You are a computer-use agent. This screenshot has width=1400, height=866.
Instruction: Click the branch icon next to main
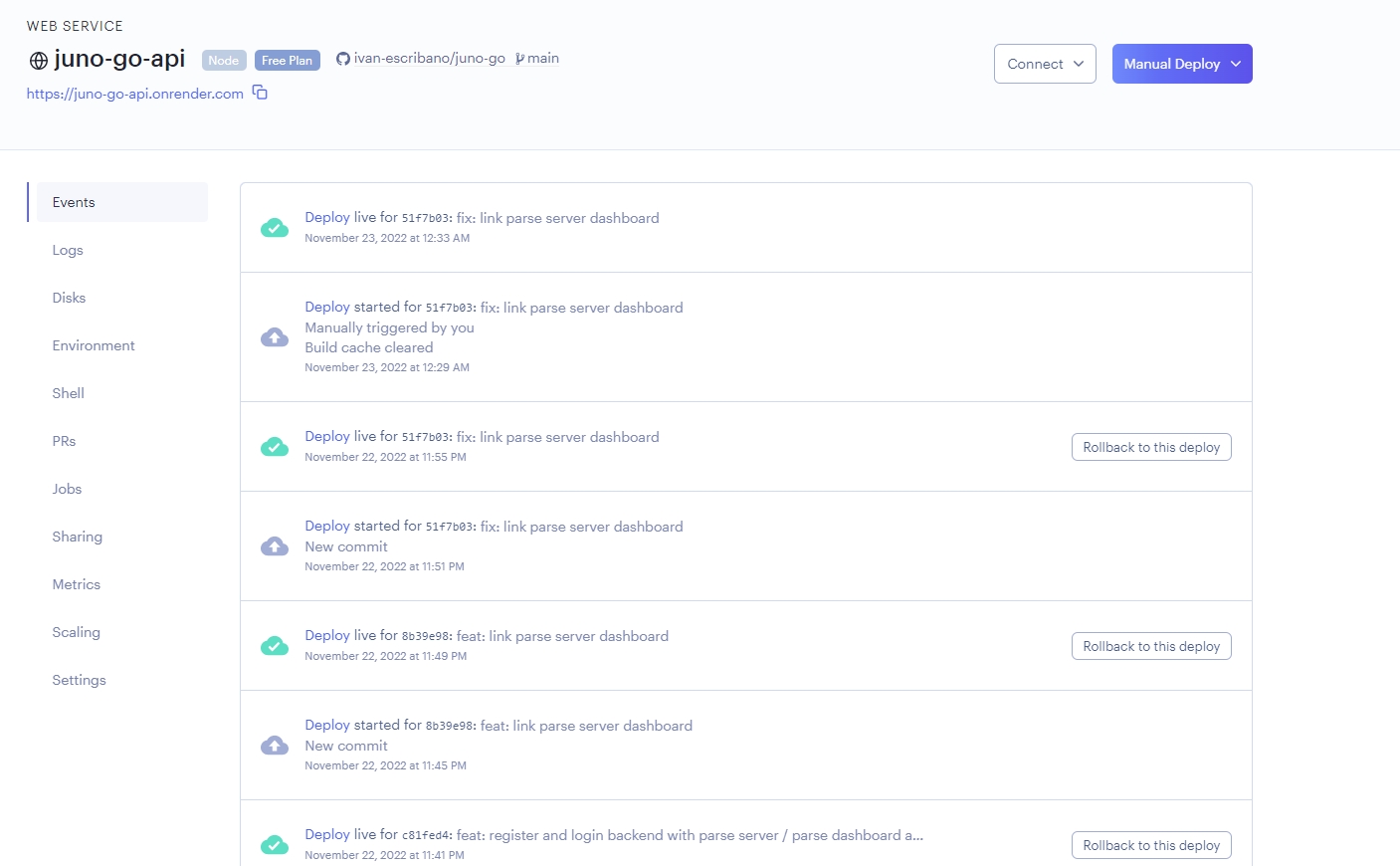click(x=519, y=59)
